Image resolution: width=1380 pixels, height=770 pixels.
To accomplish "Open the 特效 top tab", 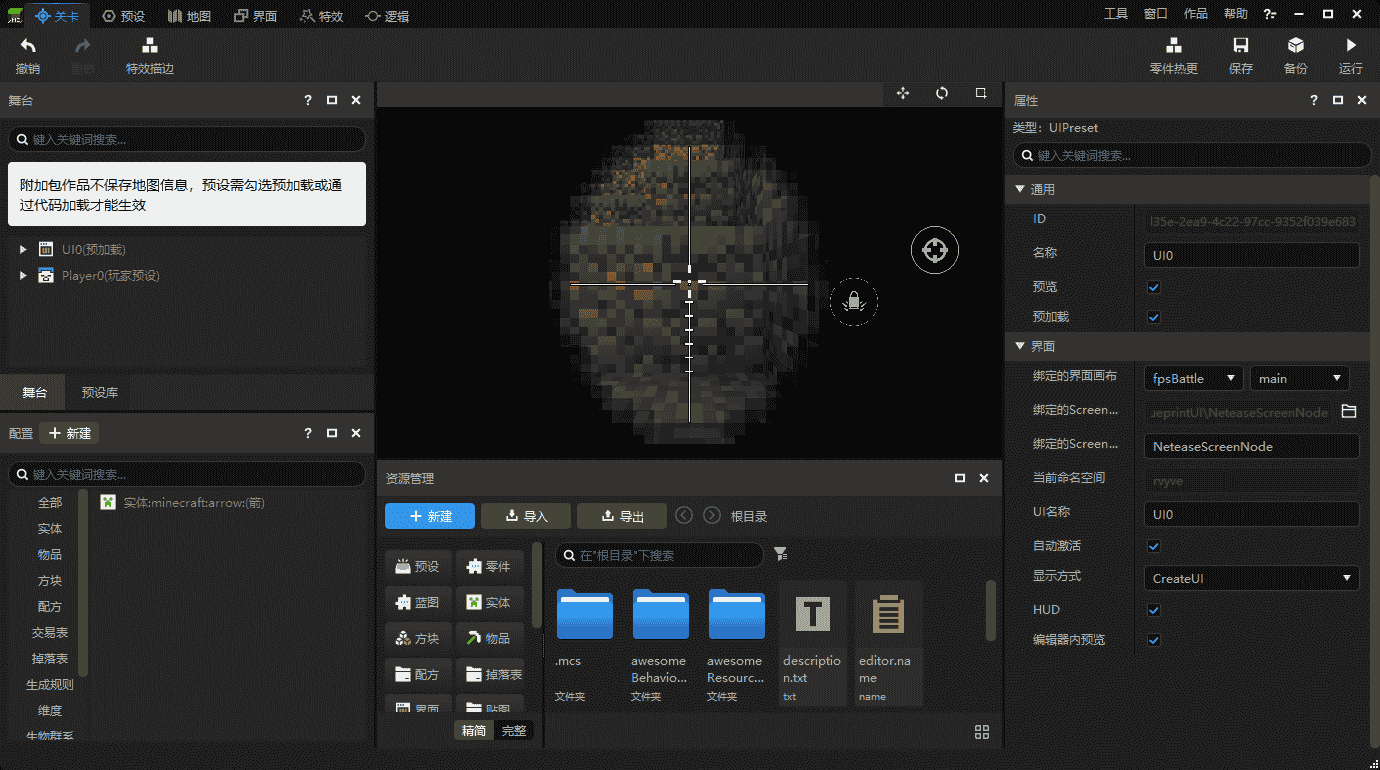I will (321, 16).
